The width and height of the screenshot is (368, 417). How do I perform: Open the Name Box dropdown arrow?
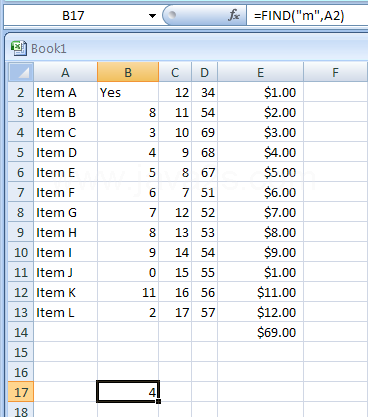pyautogui.click(x=152, y=16)
